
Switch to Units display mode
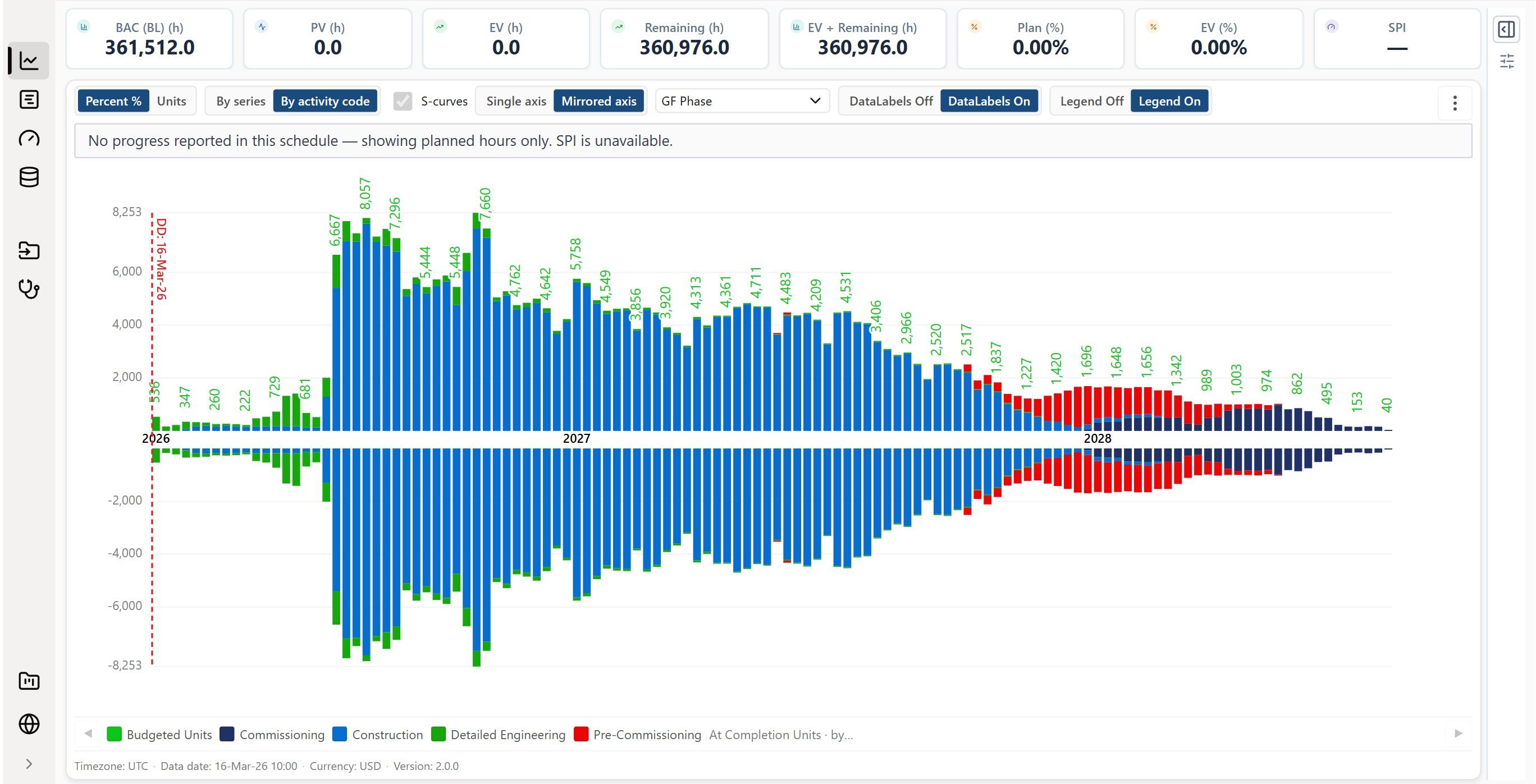[x=171, y=101]
